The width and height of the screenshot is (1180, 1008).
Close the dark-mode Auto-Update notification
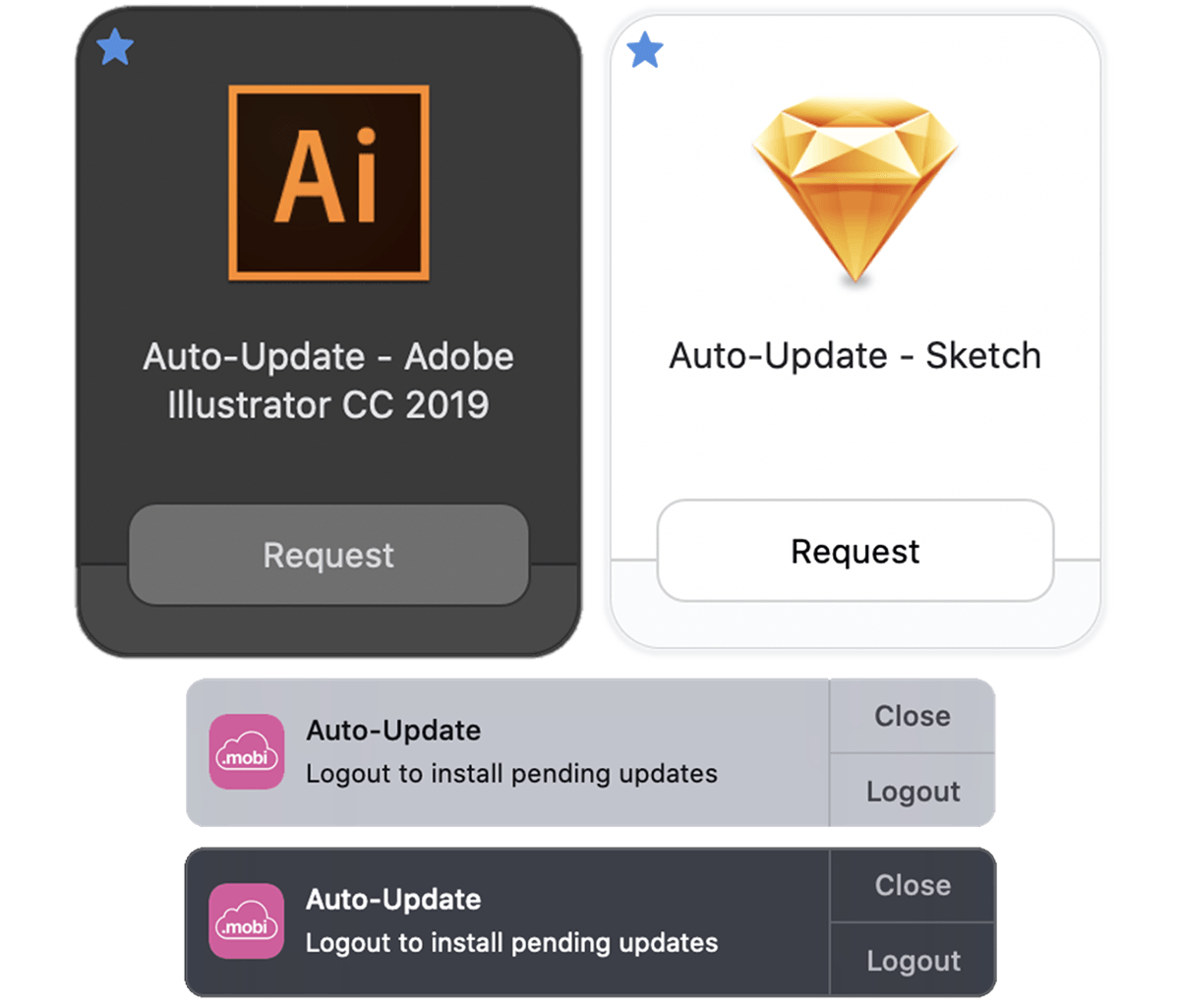[913, 885]
